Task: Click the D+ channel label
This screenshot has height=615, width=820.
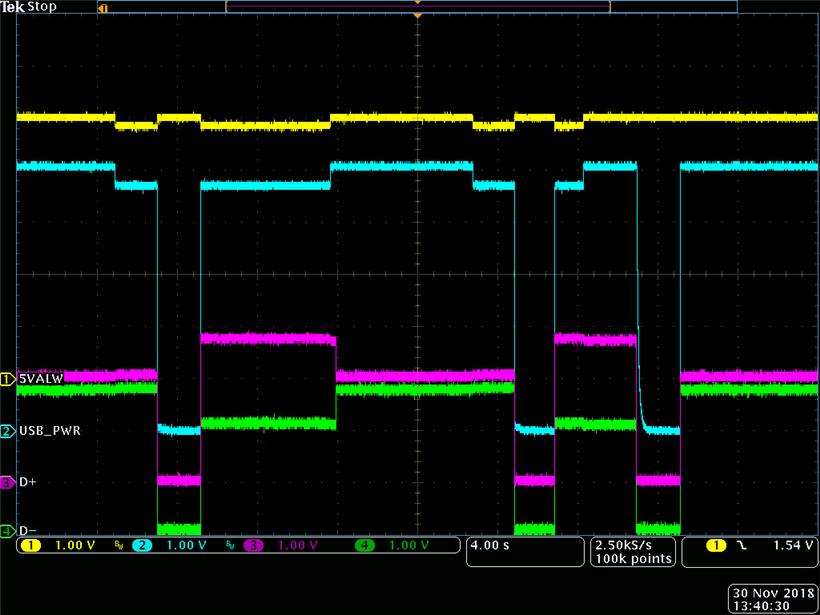Action: (28, 482)
